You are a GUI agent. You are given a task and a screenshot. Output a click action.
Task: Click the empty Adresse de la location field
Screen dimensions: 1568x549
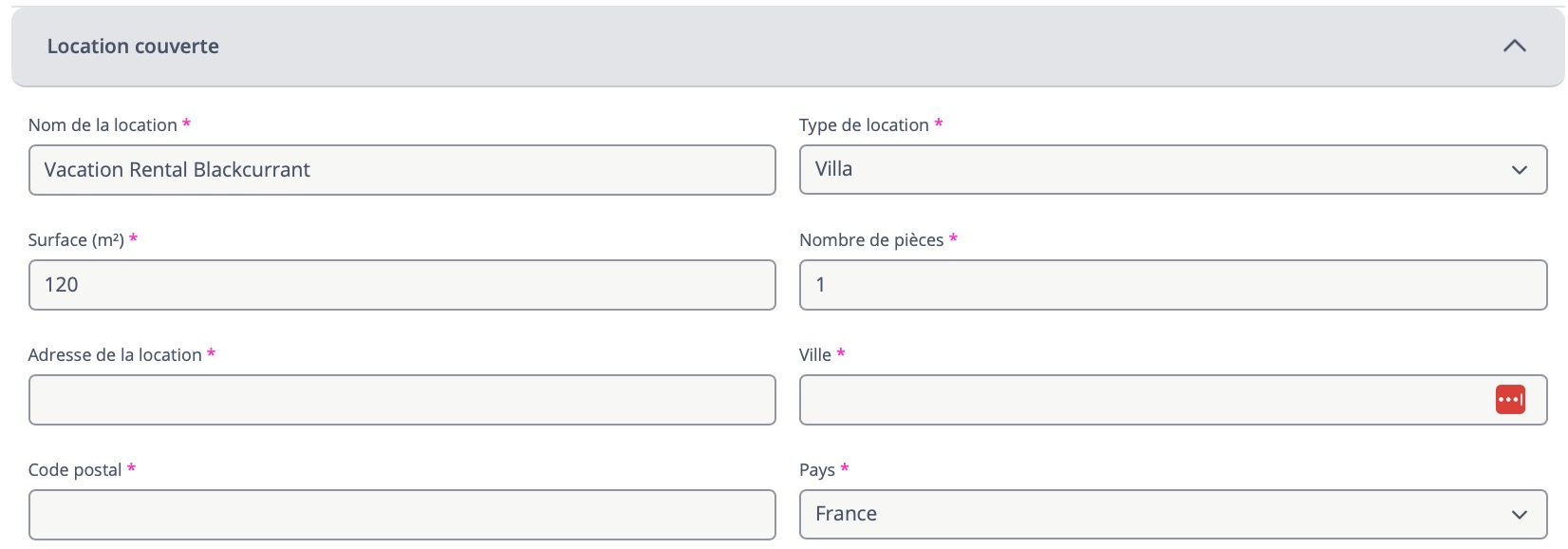pos(401,400)
